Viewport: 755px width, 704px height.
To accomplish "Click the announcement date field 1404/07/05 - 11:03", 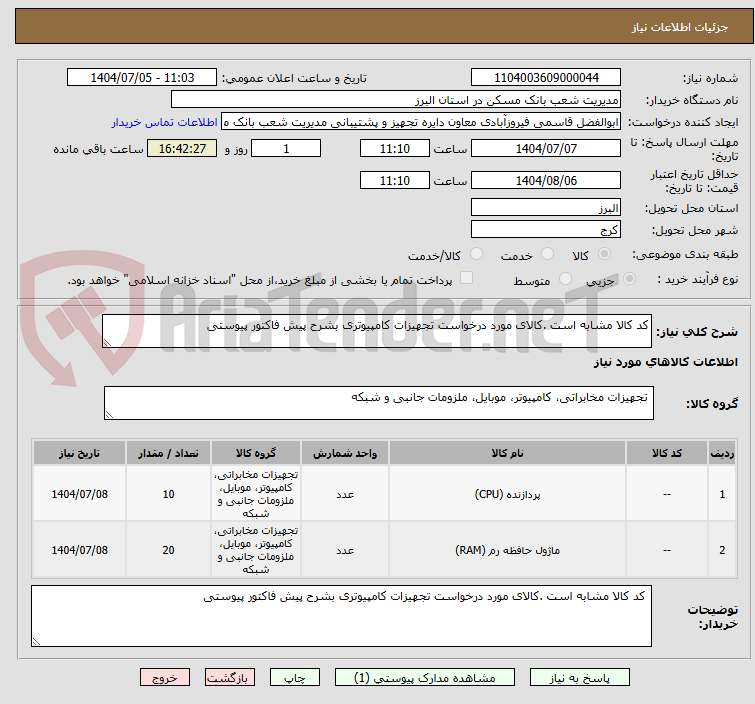I will pyautogui.click(x=142, y=78).
